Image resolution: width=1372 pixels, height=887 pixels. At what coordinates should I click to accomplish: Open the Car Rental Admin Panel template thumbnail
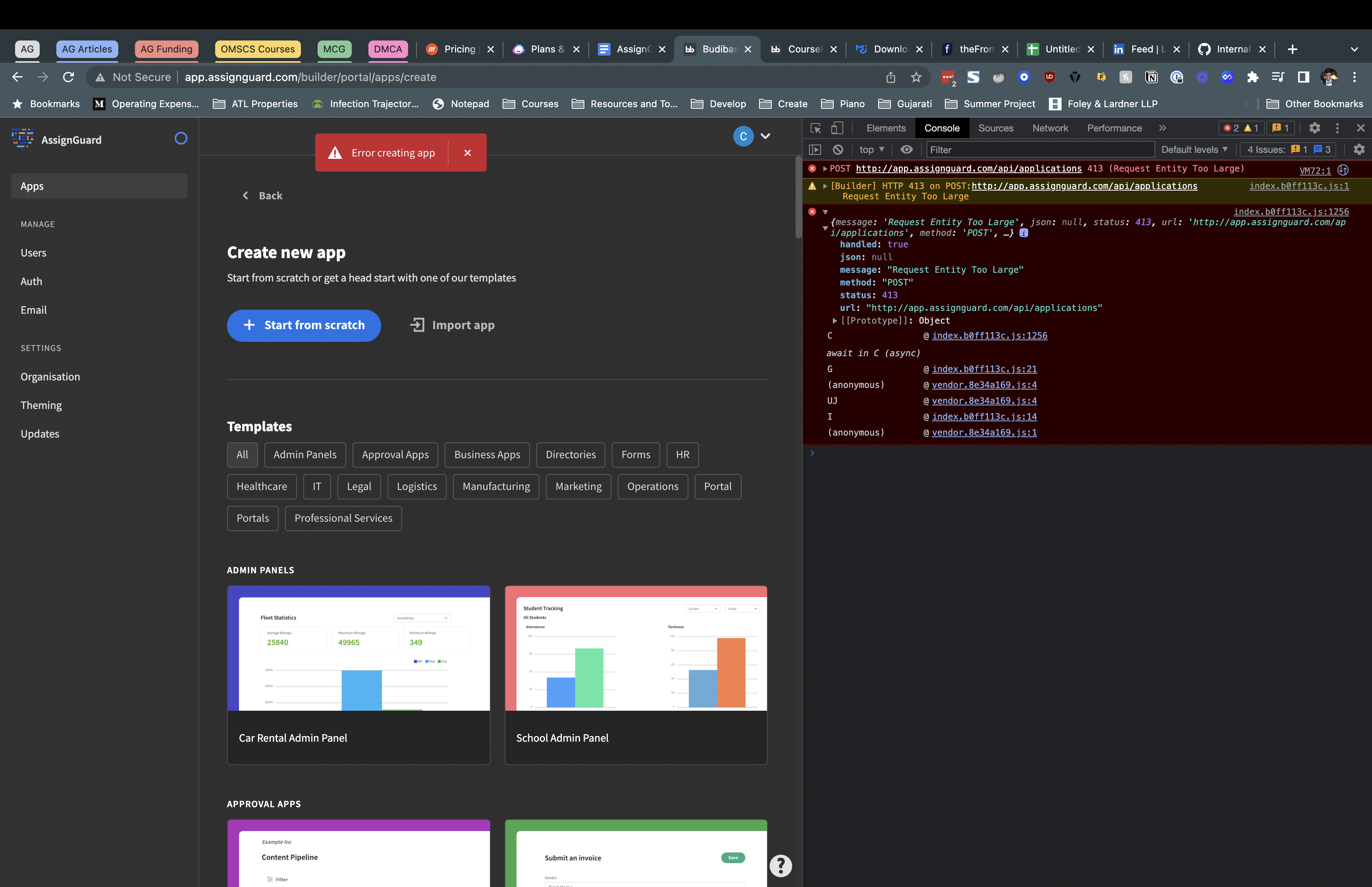(358, 648)
